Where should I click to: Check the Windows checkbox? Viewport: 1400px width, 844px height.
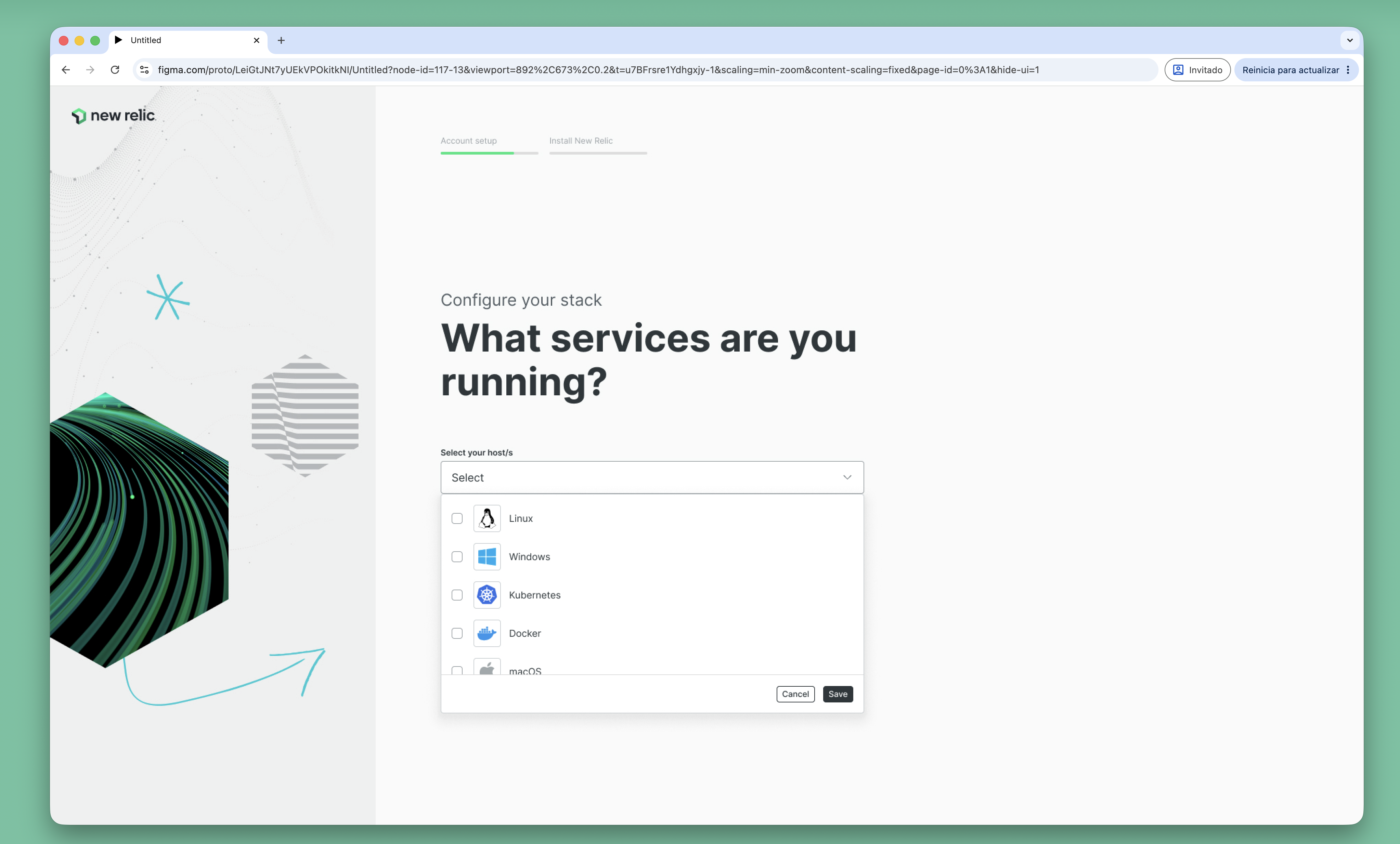[457, 557]
